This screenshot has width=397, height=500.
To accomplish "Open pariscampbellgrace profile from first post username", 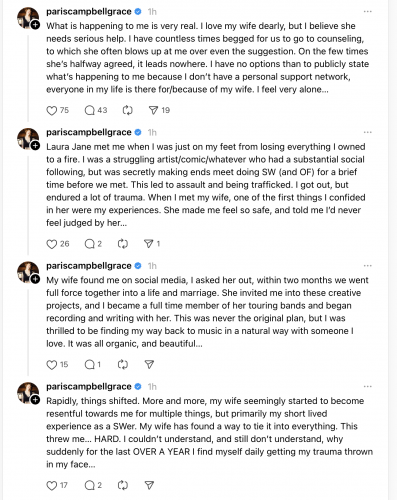I will coord(89,12).
